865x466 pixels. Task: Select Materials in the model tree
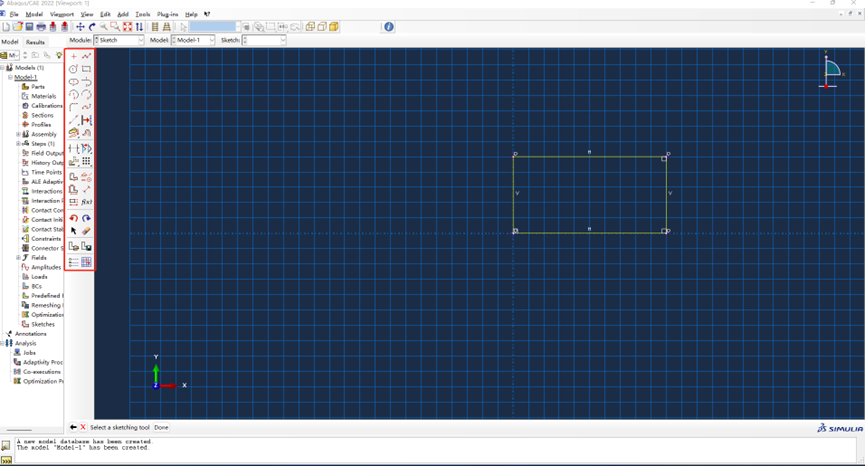tap(44, 96)
